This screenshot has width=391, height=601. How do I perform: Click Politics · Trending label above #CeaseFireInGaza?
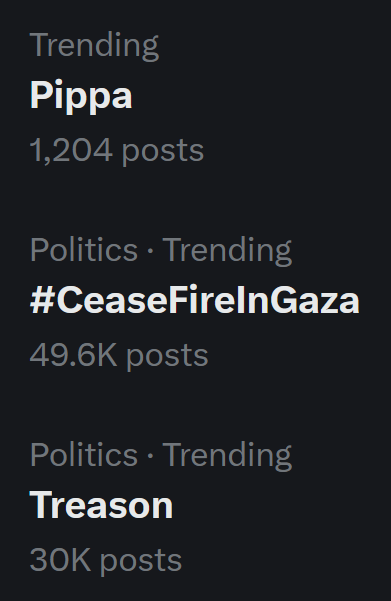click(161, 251)
